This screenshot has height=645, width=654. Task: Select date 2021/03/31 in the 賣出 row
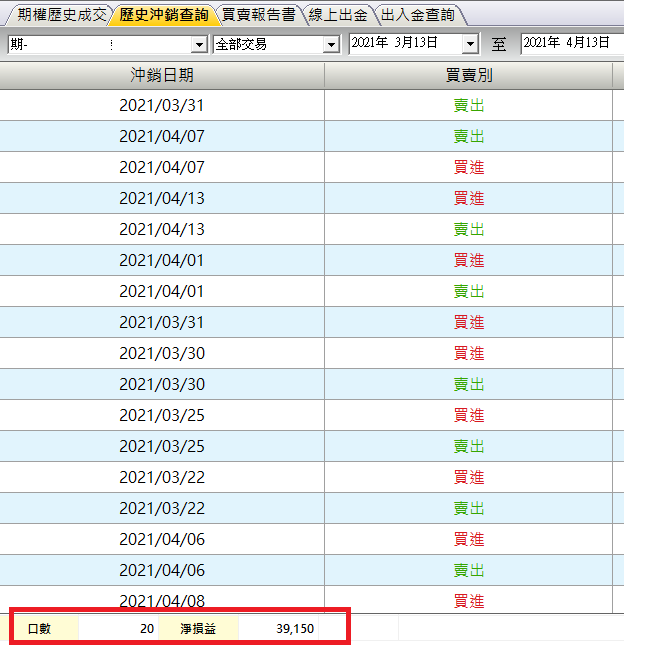point(162,106)
